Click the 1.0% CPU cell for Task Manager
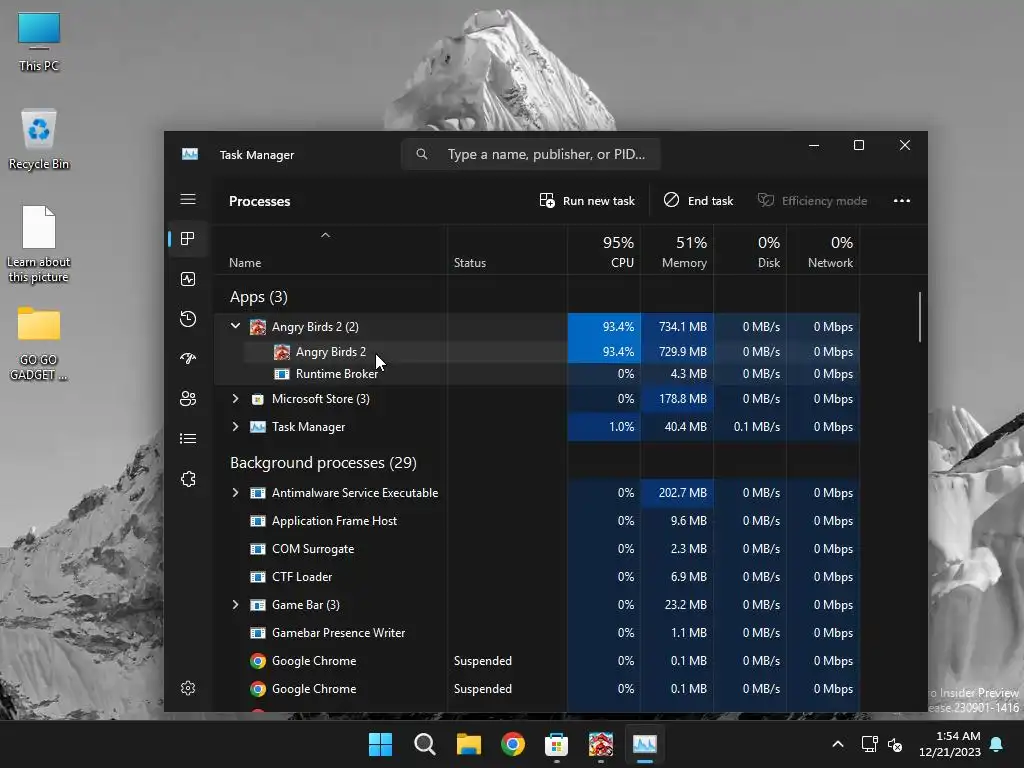The height and width of the screenshot is (768, 1024). click(x=604, y=427)
